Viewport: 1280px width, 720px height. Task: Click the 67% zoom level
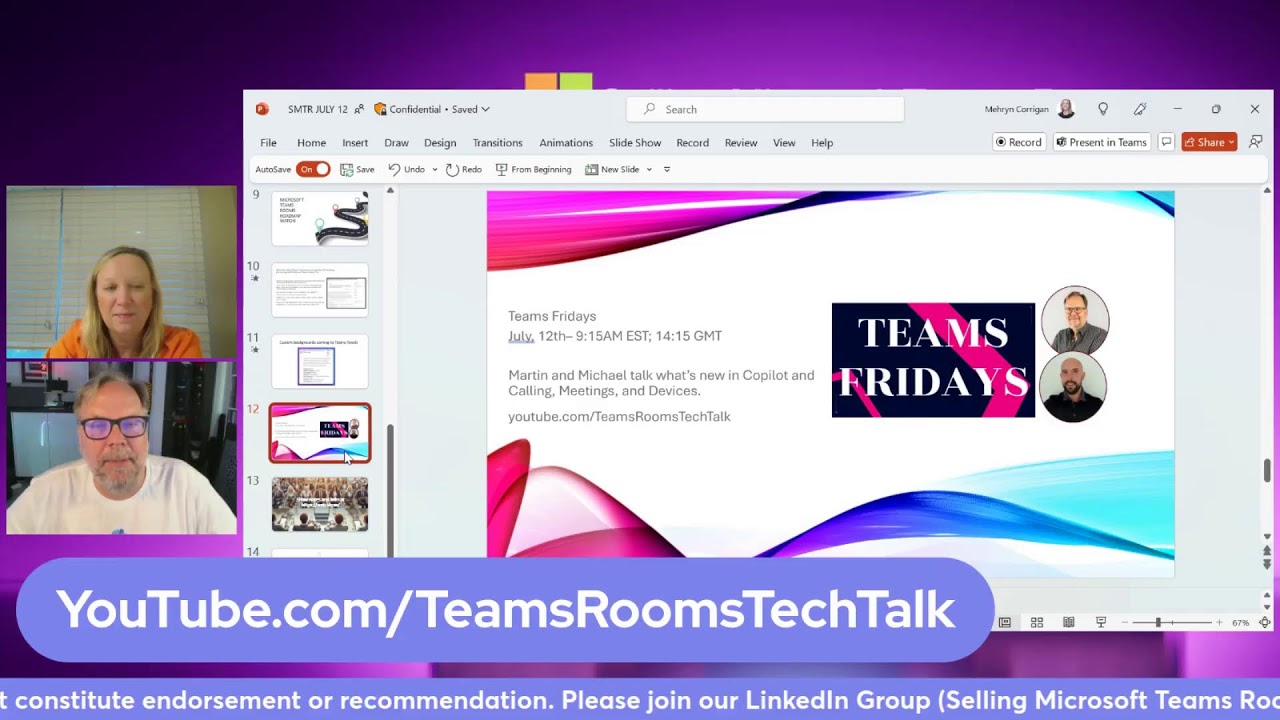(1240, 623)
